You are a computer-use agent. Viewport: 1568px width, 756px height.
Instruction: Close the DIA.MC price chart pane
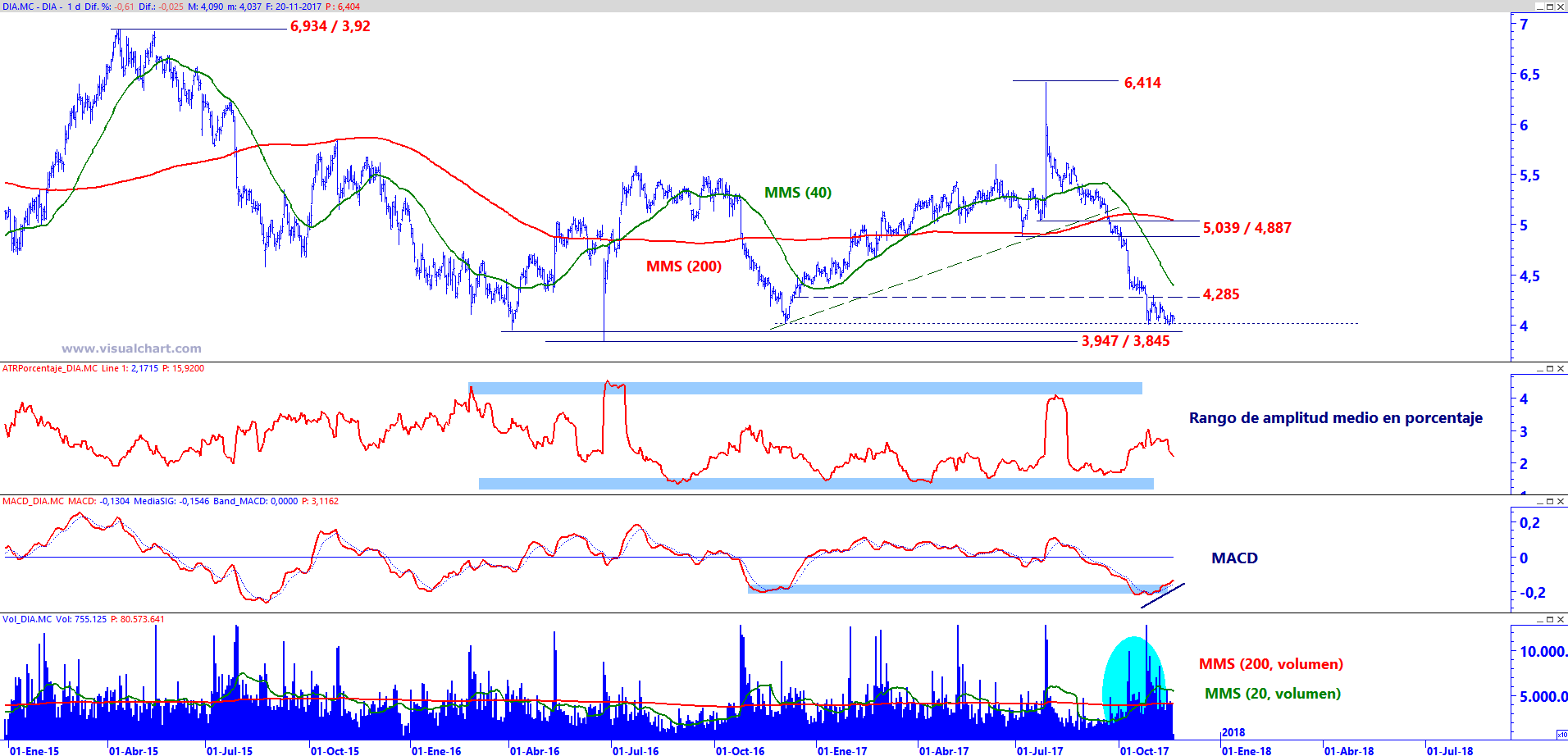pyautogui.click(x=1561, y=7)
